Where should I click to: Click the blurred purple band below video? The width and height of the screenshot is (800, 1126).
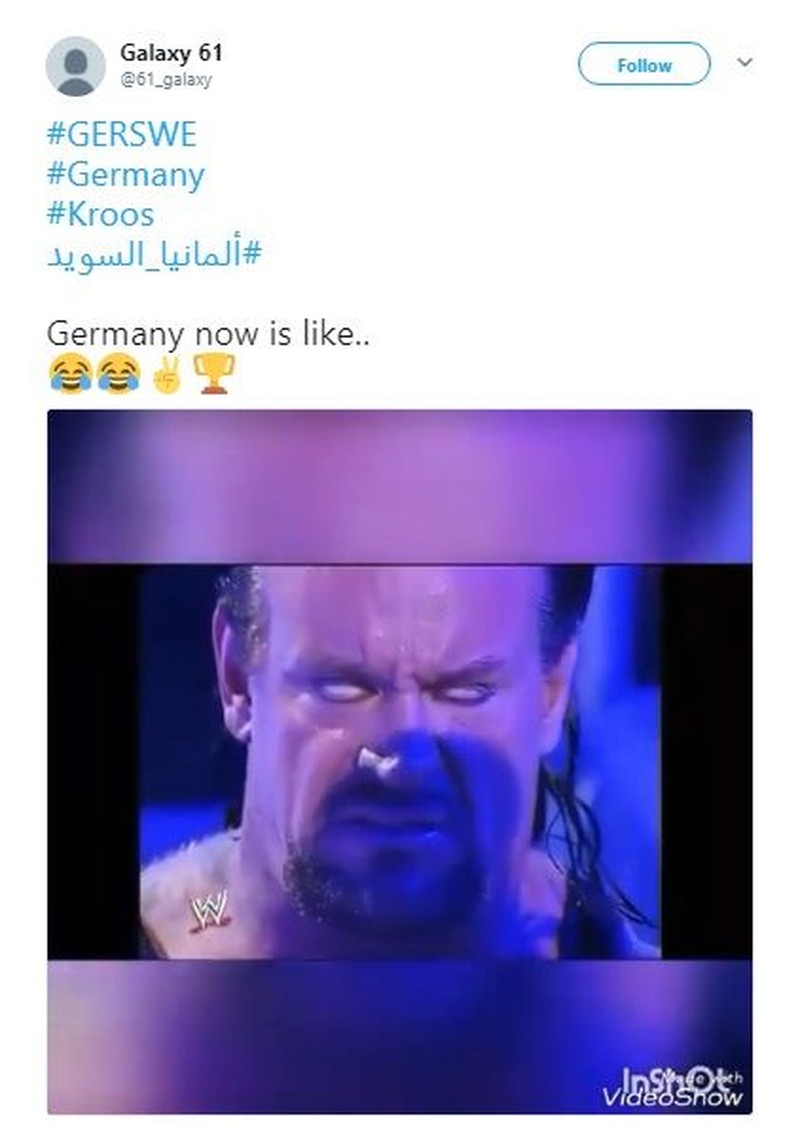click(400, 1036)
